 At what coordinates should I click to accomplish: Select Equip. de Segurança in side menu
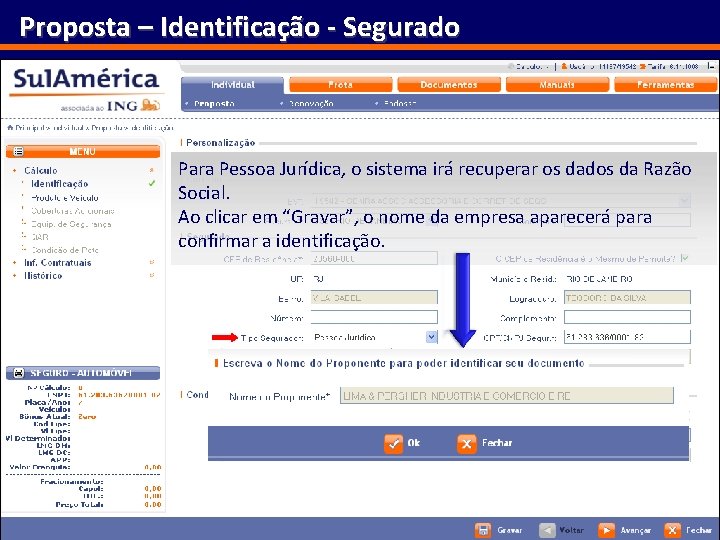tap(71, 224)
